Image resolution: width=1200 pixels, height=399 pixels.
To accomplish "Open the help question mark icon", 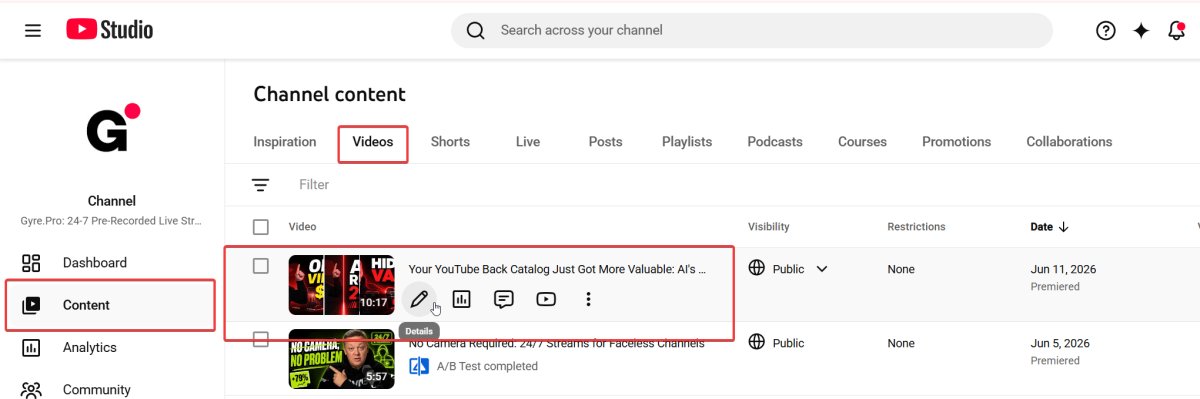I will [1106, 30].
